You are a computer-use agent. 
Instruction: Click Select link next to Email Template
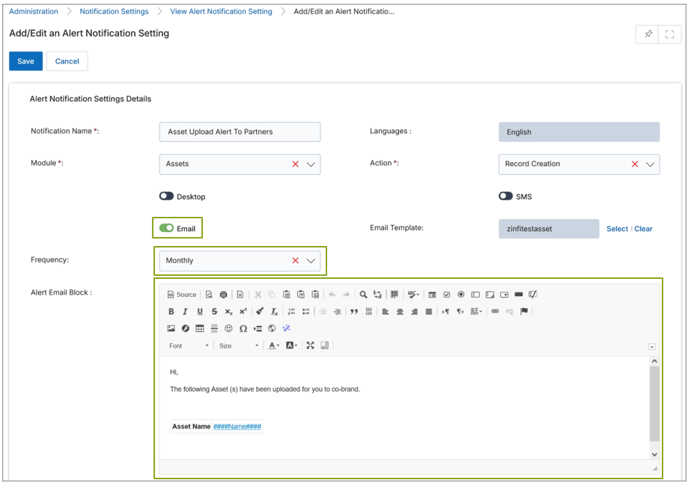(617, 229)
